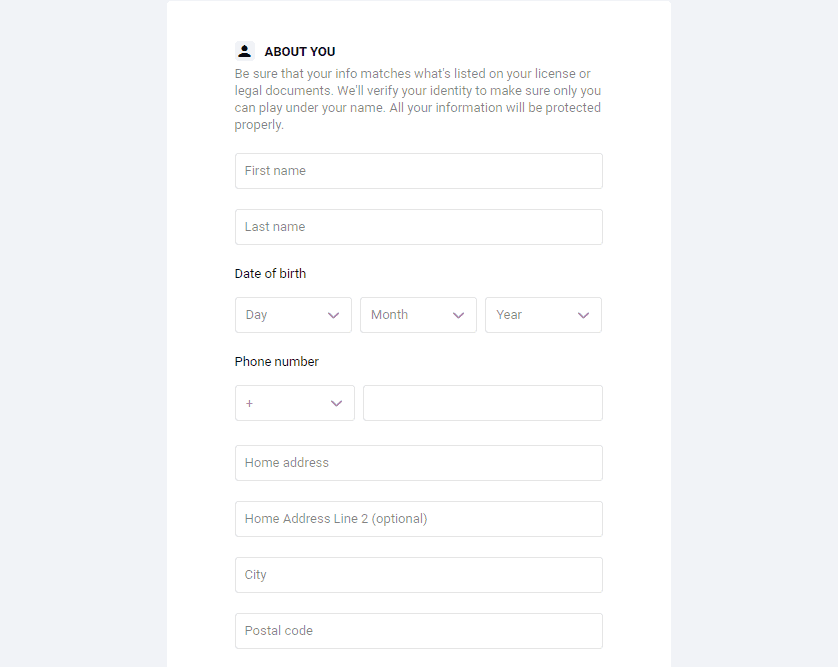This screenshot has width=838, height=667.
Task: Click the Phone number label
Action: coord(276,362)
